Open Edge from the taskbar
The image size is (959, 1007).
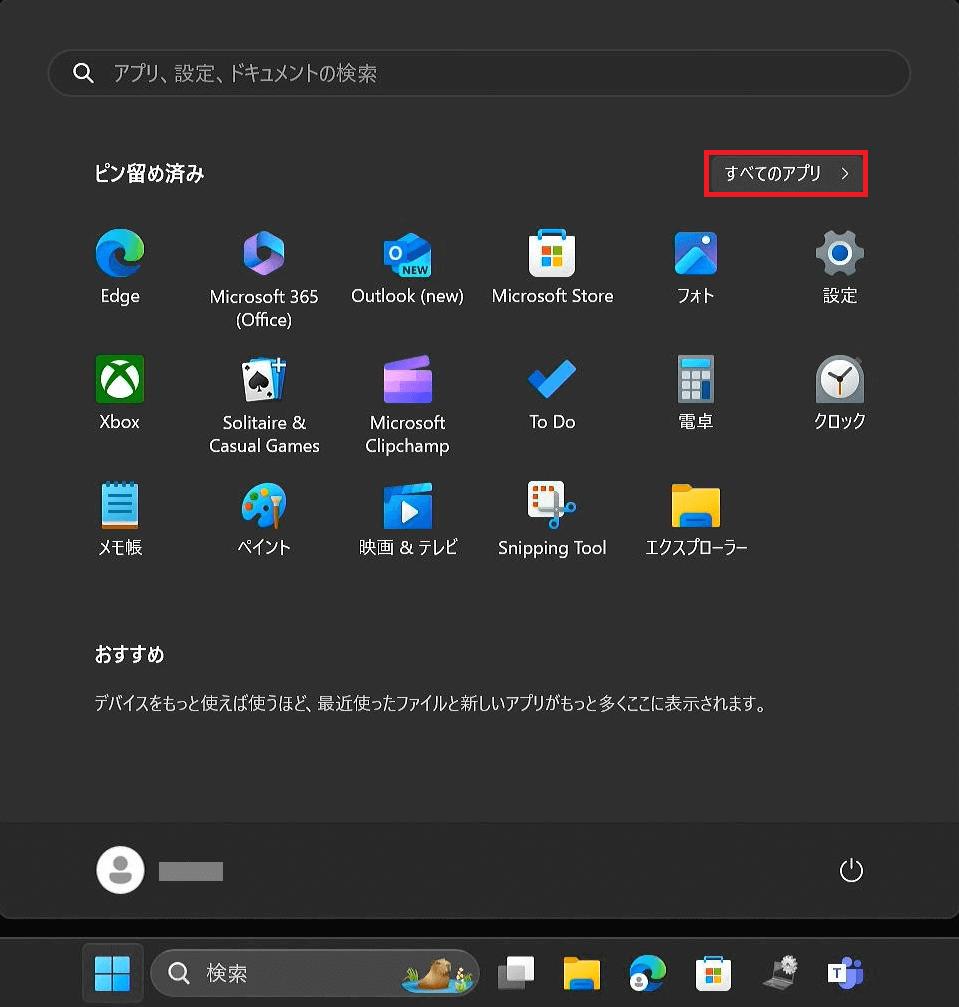(647, 974)
